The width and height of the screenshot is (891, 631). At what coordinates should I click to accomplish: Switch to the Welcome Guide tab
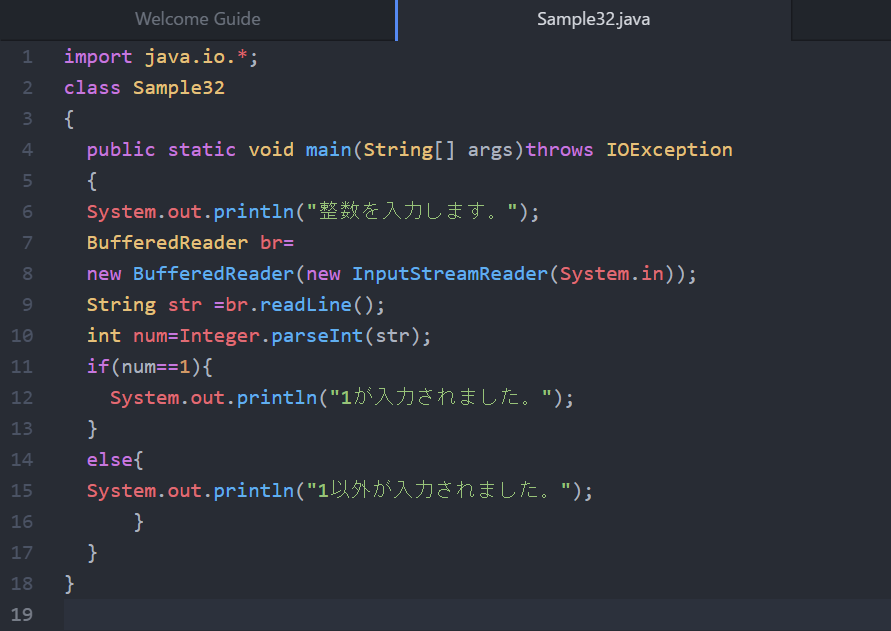pyautogui.click(x=198, y=19)
